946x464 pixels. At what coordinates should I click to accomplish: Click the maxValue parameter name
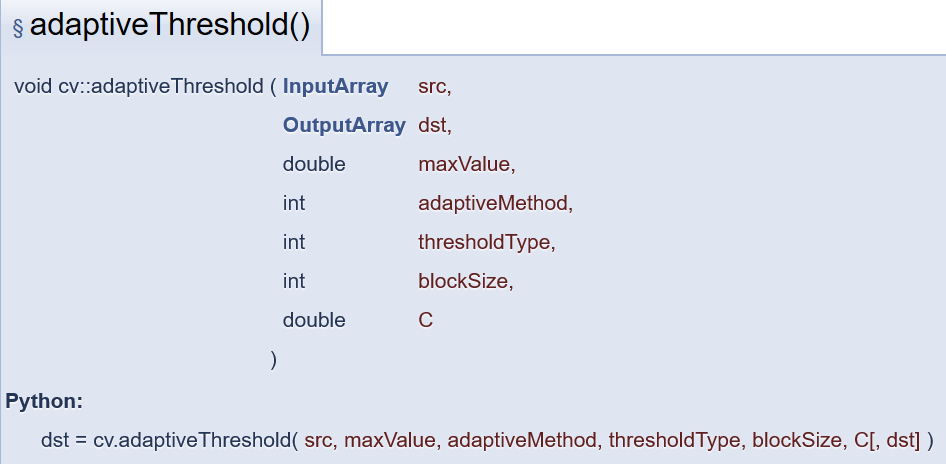[464, 164]
